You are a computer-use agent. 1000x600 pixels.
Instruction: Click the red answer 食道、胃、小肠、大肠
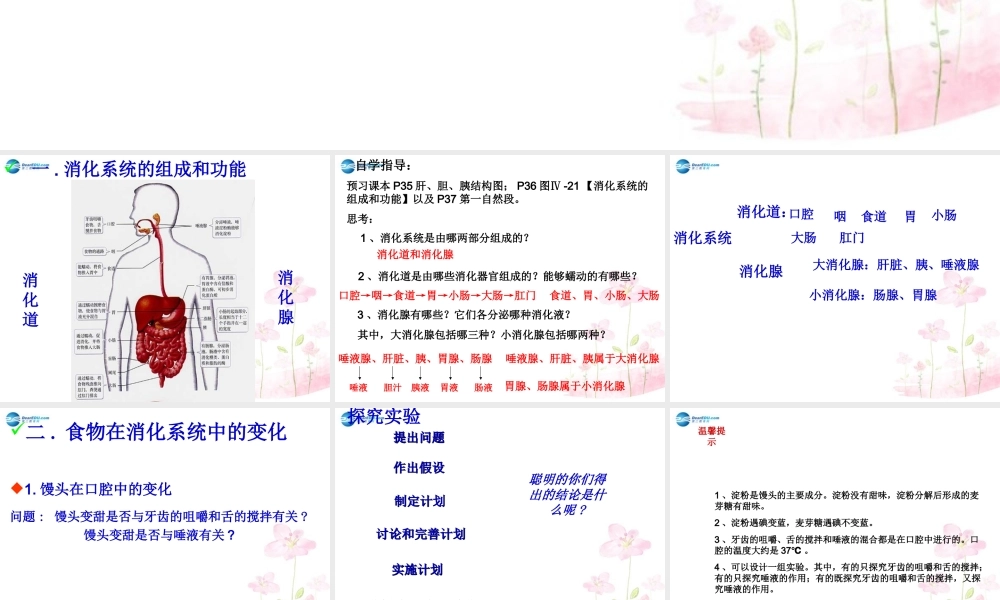click(605, 295)
